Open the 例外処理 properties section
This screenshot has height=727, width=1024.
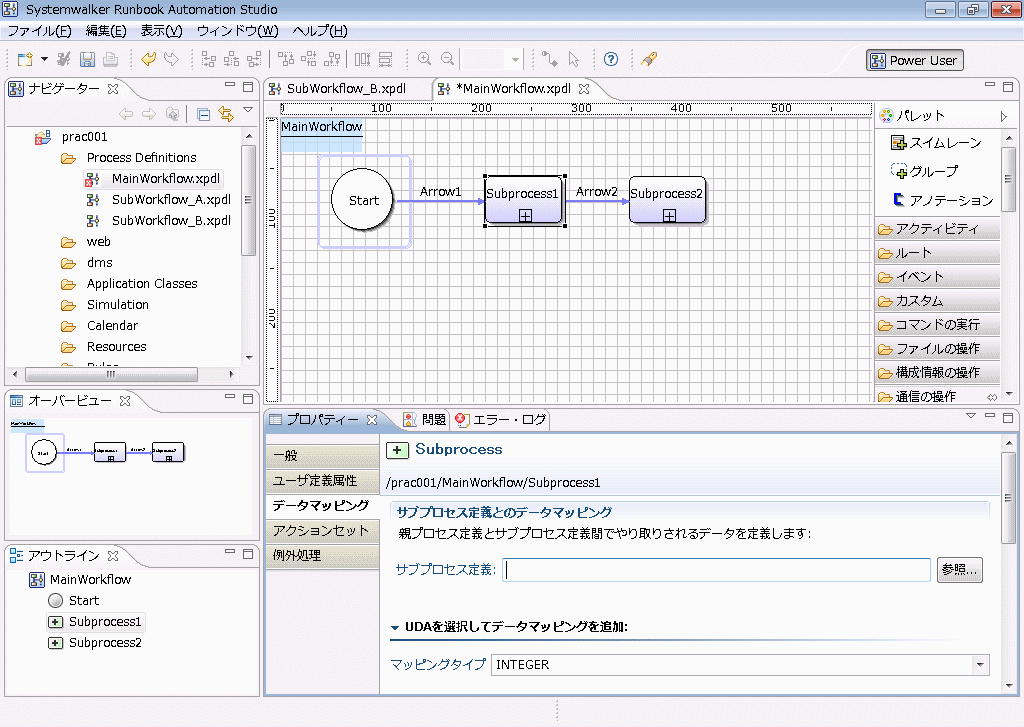point(323,555)
